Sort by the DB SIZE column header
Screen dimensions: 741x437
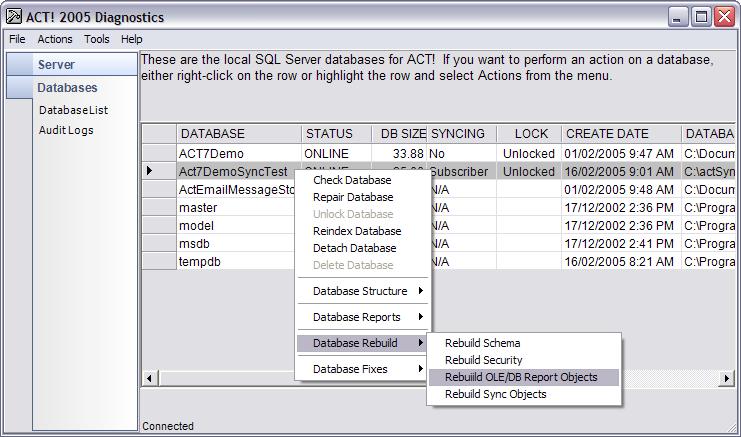click(x=399, y=134)
